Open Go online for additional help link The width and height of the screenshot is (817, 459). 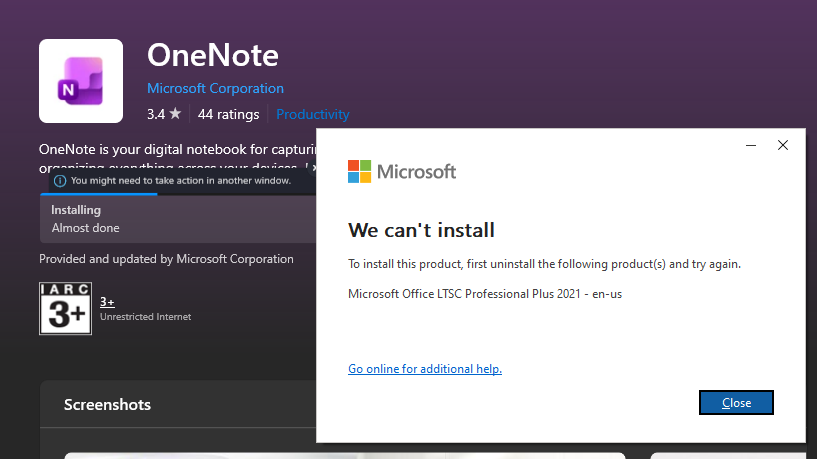pyautogui.click(x=425, y=369)
